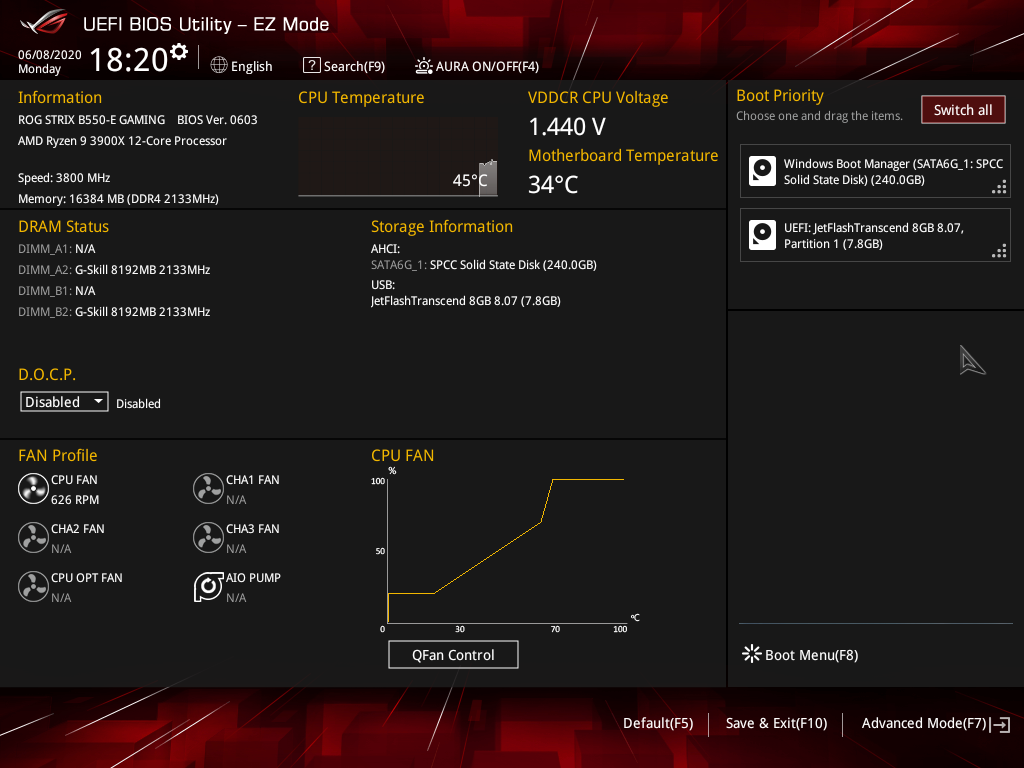The width and height of the screenshot is (1024, 768).
Task: Click DIMM_A2 G-Skill 8192MB entry
Action: tap(114, 270)
